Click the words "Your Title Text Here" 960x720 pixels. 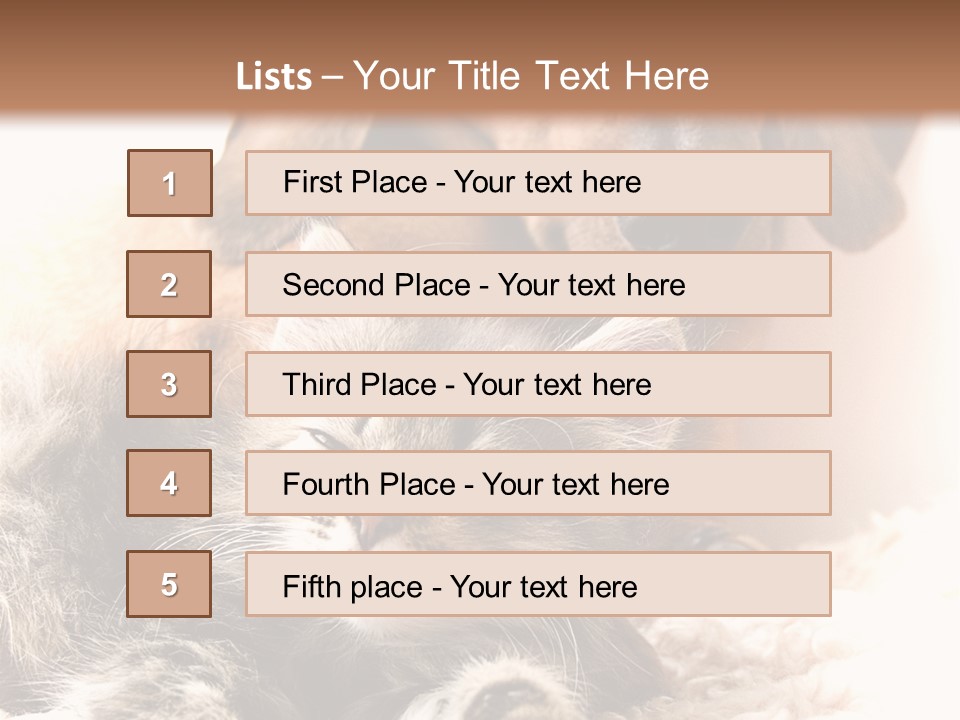[531, 76]
